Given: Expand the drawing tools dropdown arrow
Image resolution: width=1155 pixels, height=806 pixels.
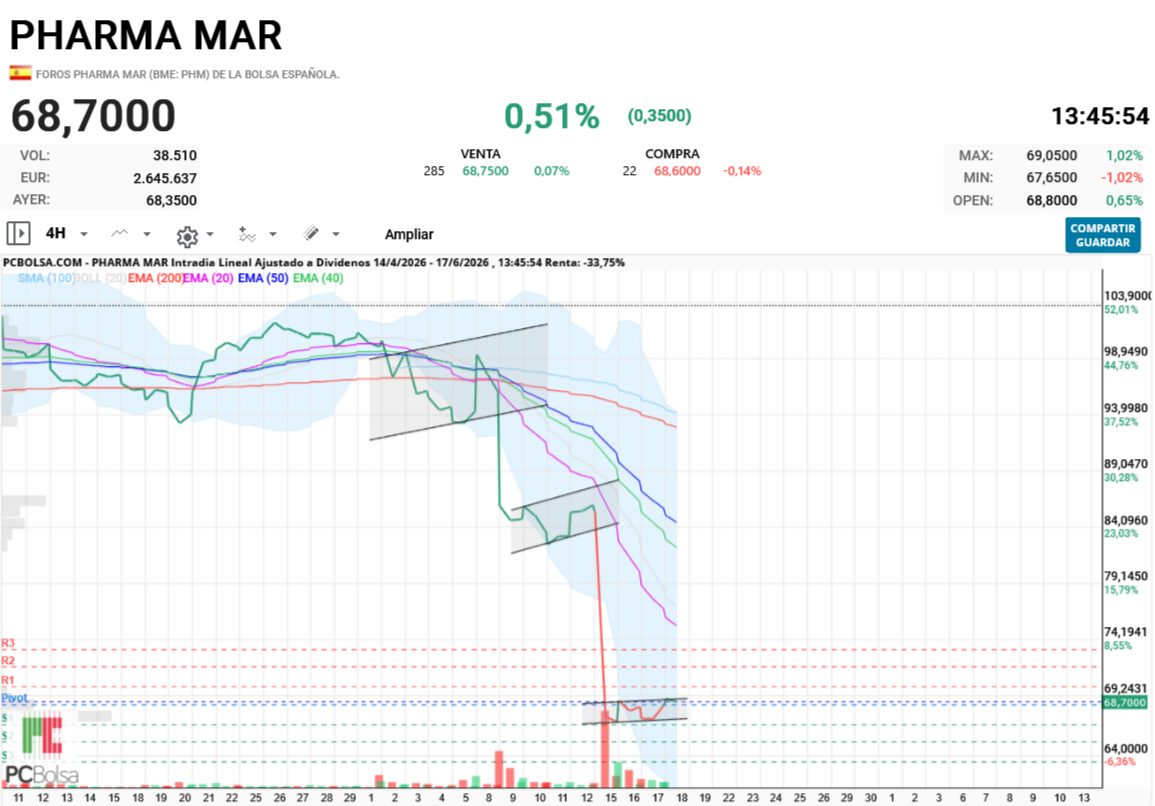Looking at the screenshot, I should pos(336,234).
